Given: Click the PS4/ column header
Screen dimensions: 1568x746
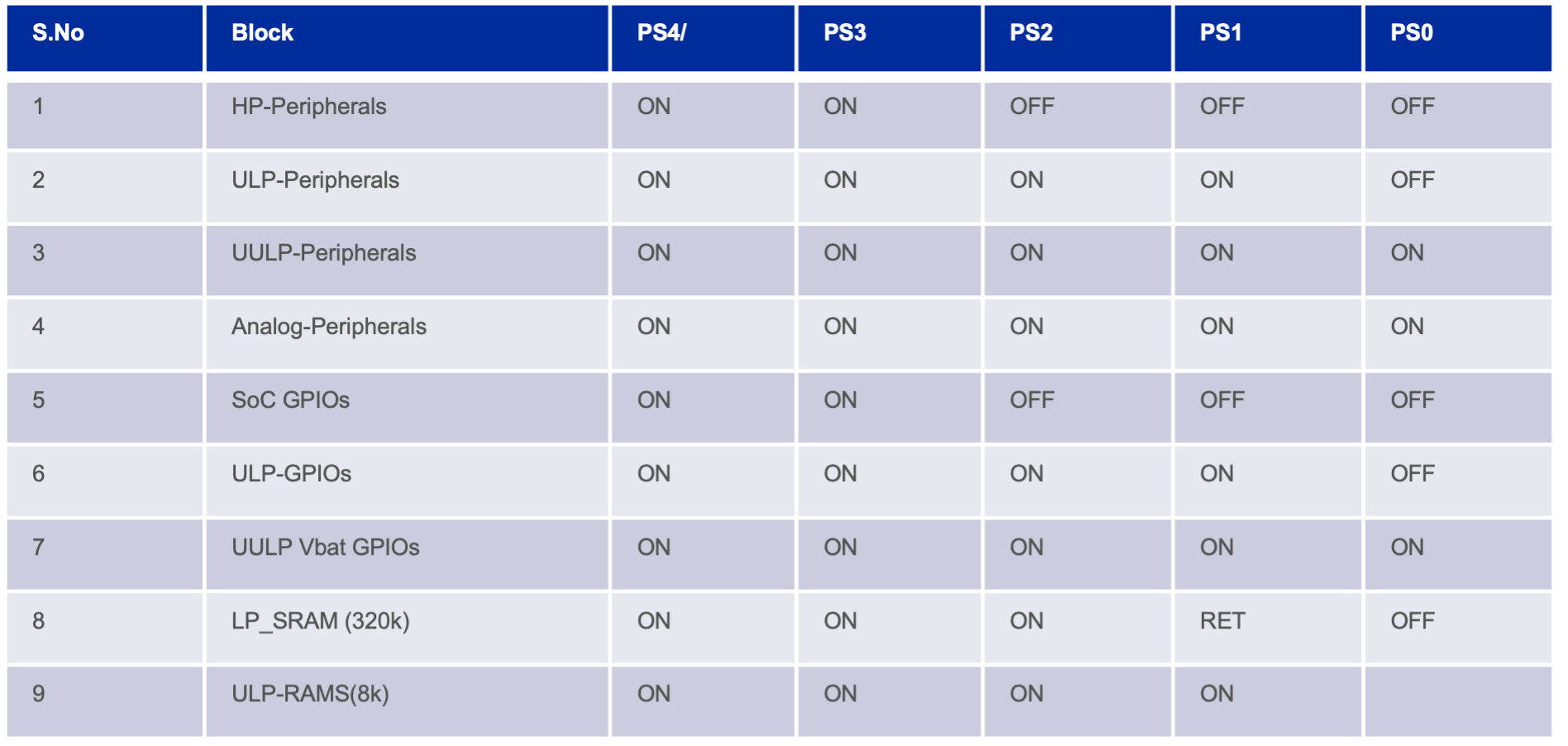Looking at the screenshot, I should [x=703, y=38].
